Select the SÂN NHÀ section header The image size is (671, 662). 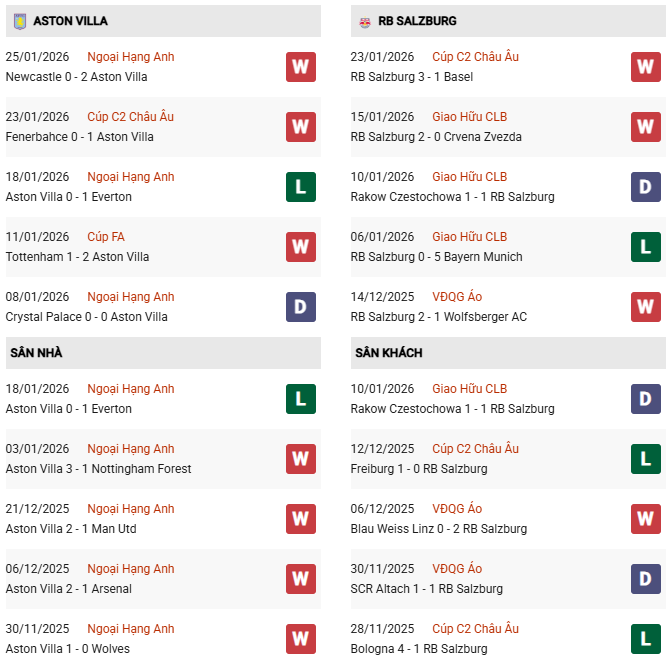[36, 353]
